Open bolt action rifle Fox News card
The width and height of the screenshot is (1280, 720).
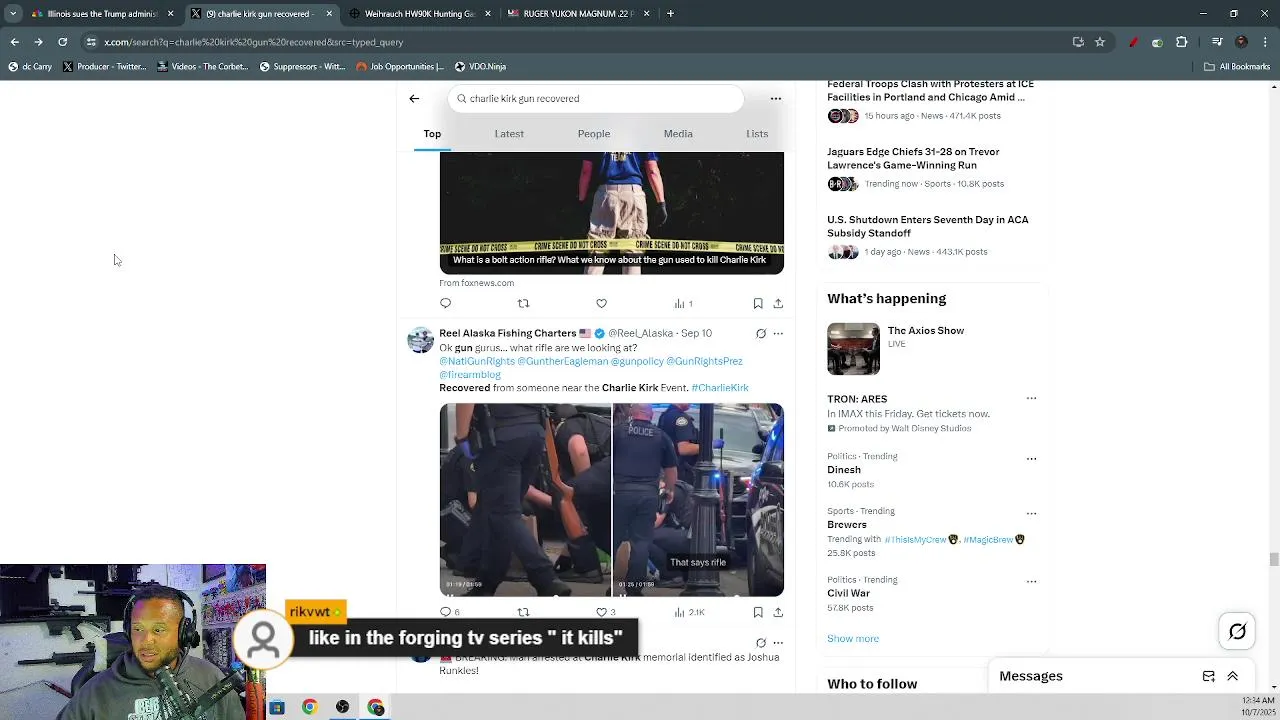(611, 212)
